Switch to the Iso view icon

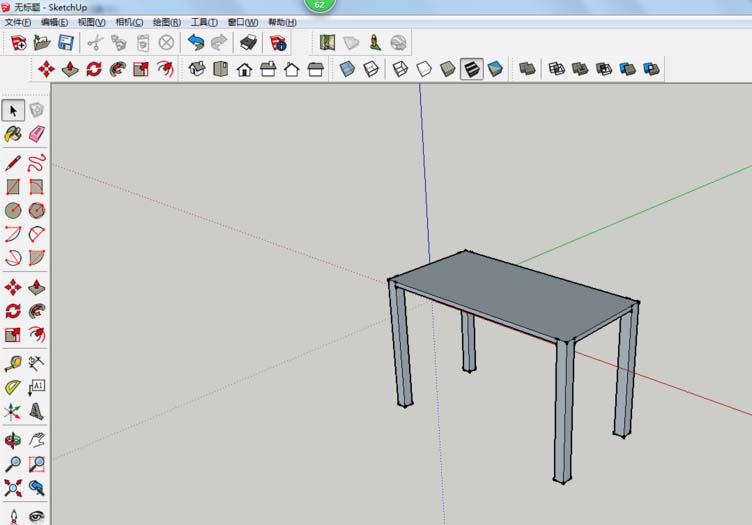197,69
